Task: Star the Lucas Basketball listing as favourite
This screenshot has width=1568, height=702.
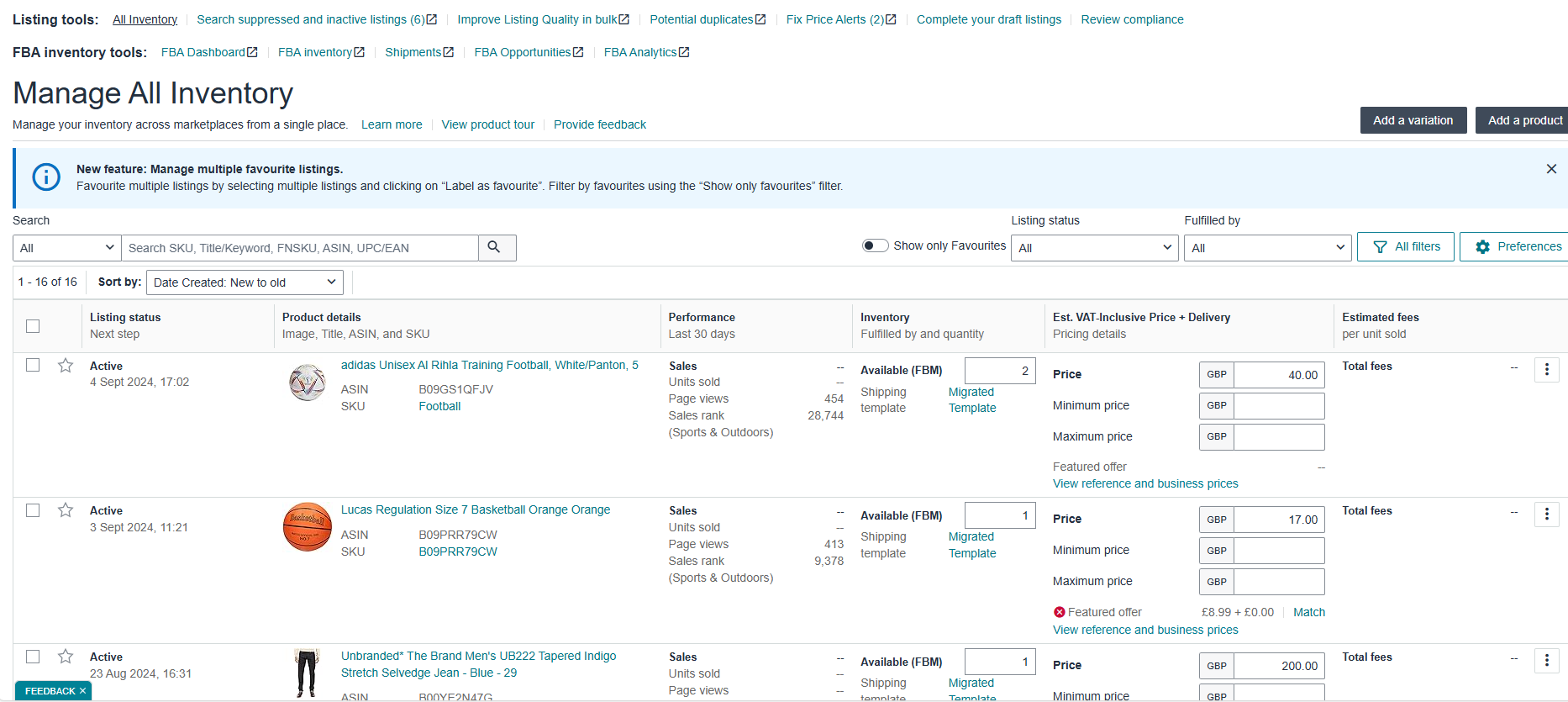Action: [66, 510]
